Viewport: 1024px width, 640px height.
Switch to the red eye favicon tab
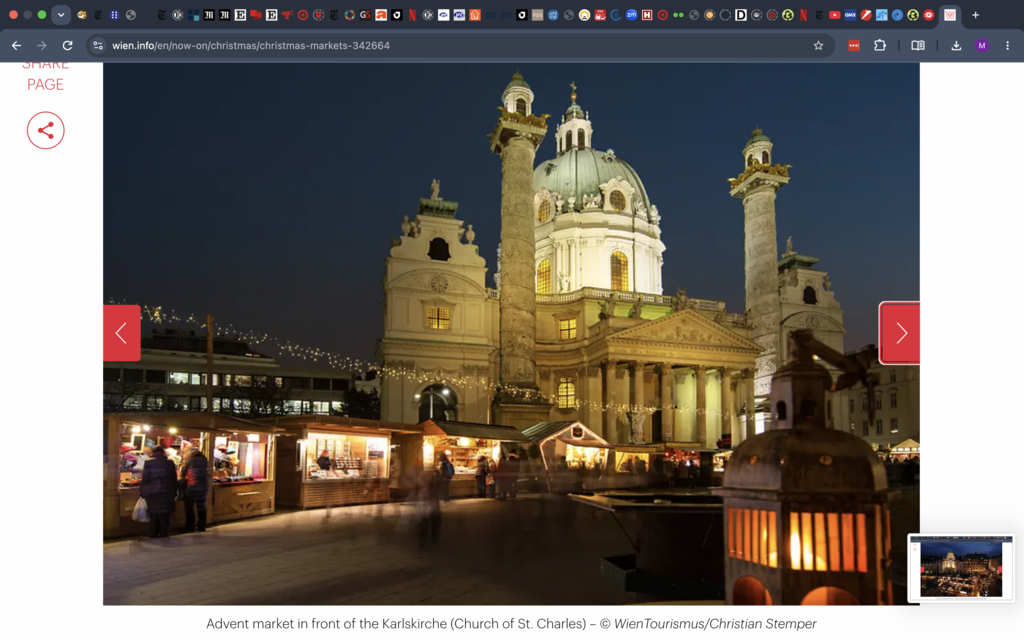click(928, 15)
